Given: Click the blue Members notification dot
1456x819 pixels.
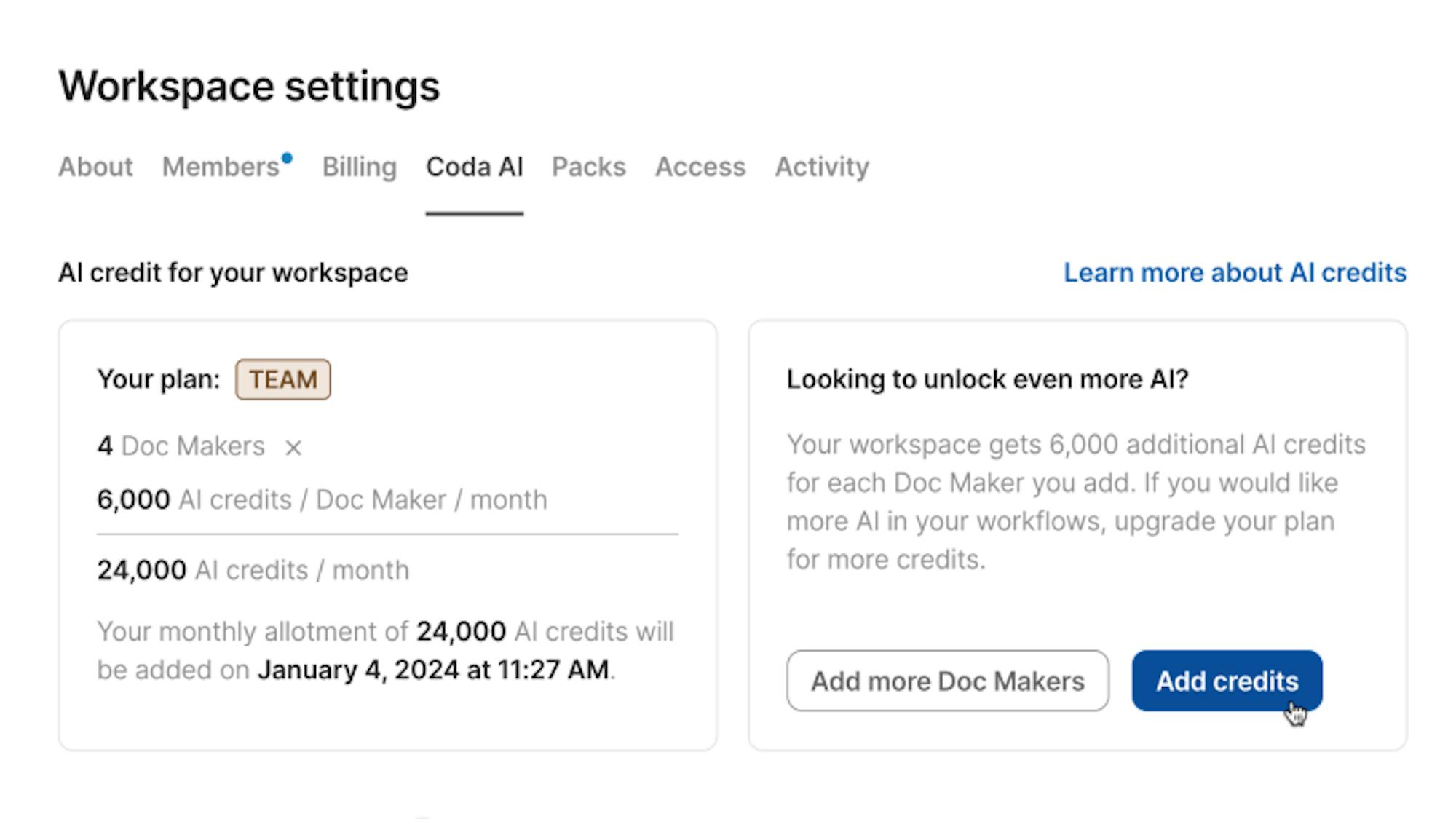Looking at the screenshot, I should (x=287, y=158).
